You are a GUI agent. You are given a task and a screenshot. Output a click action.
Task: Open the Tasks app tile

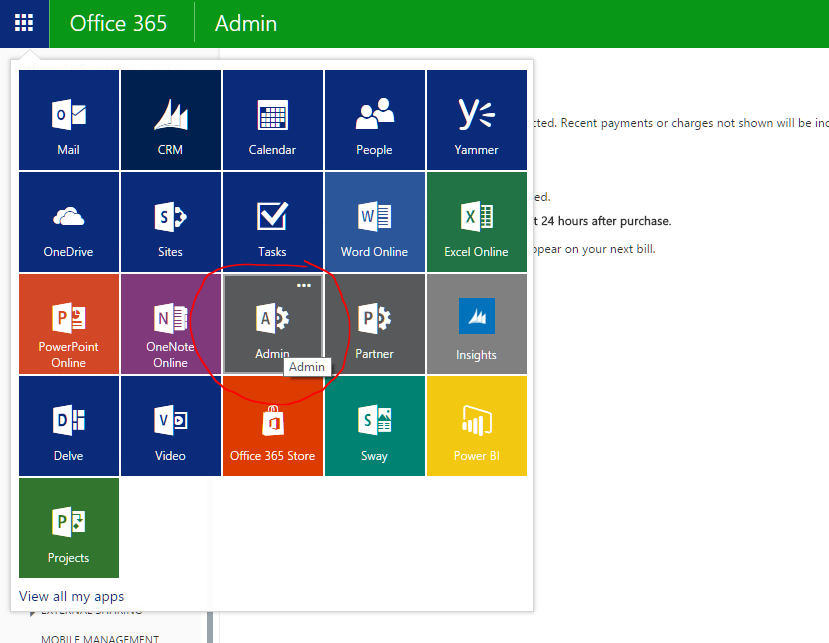(x=272, y=222)
